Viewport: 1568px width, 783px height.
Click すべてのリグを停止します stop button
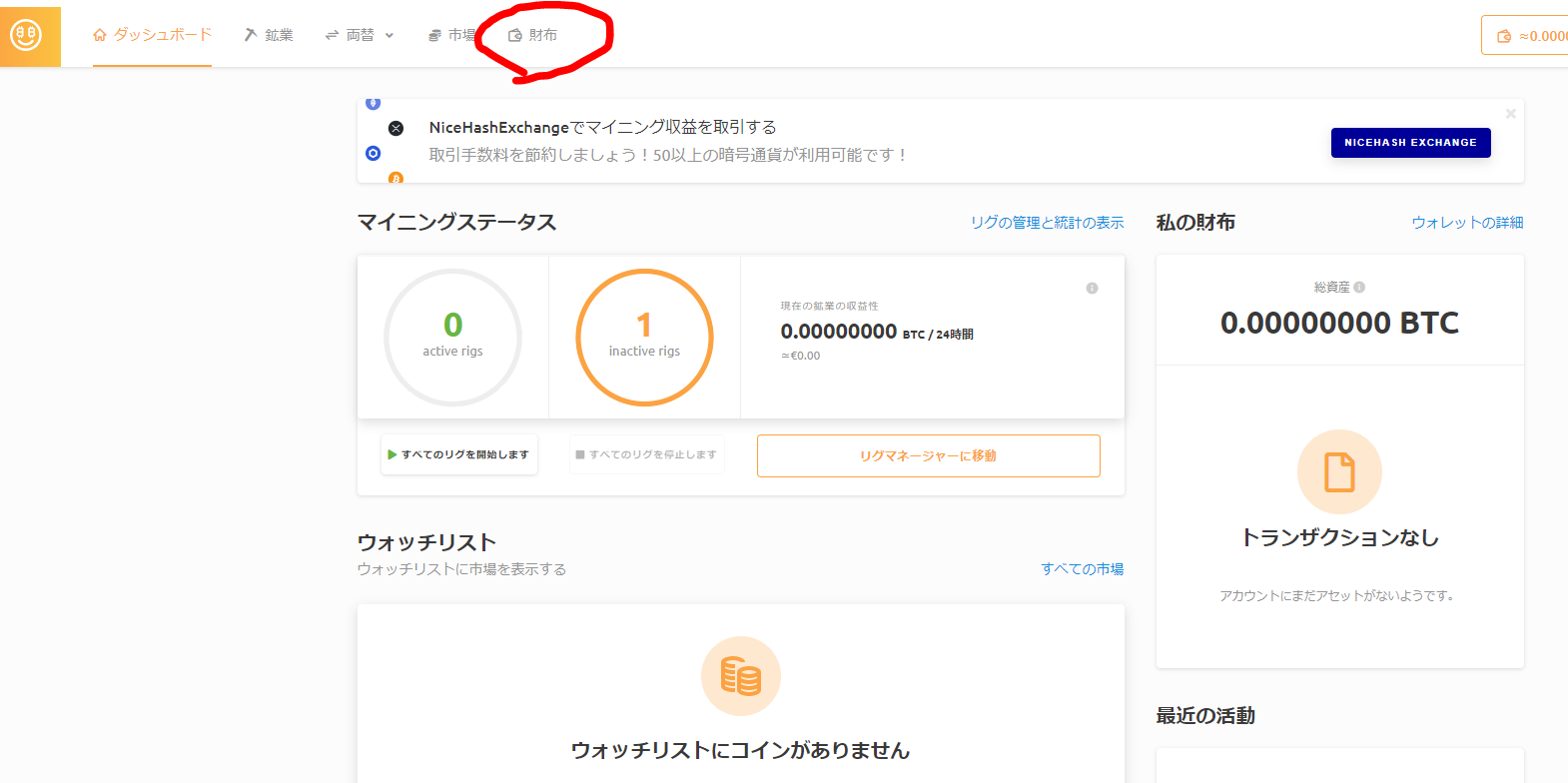[x=647, y=454]
